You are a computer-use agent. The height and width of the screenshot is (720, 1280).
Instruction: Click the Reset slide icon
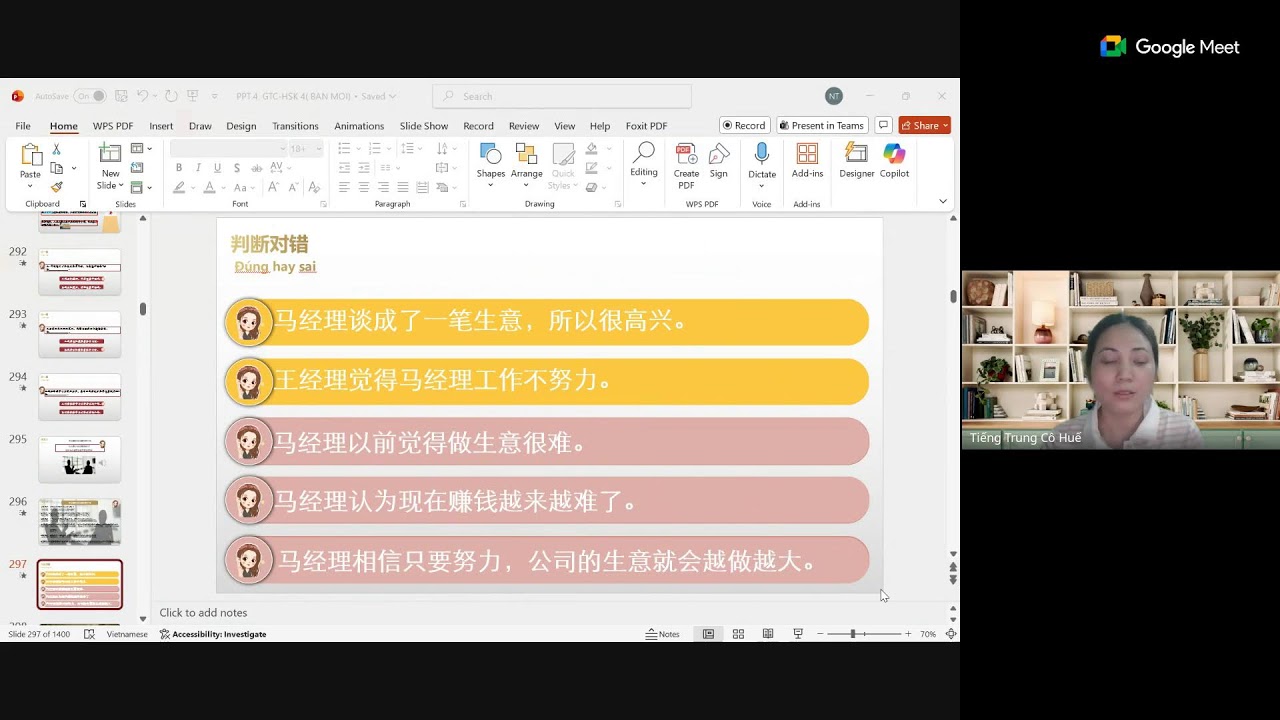(137, 168)
